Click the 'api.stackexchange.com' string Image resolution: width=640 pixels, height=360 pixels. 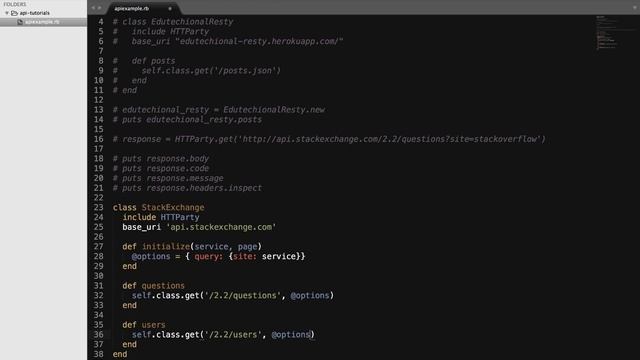click(221, 227)
